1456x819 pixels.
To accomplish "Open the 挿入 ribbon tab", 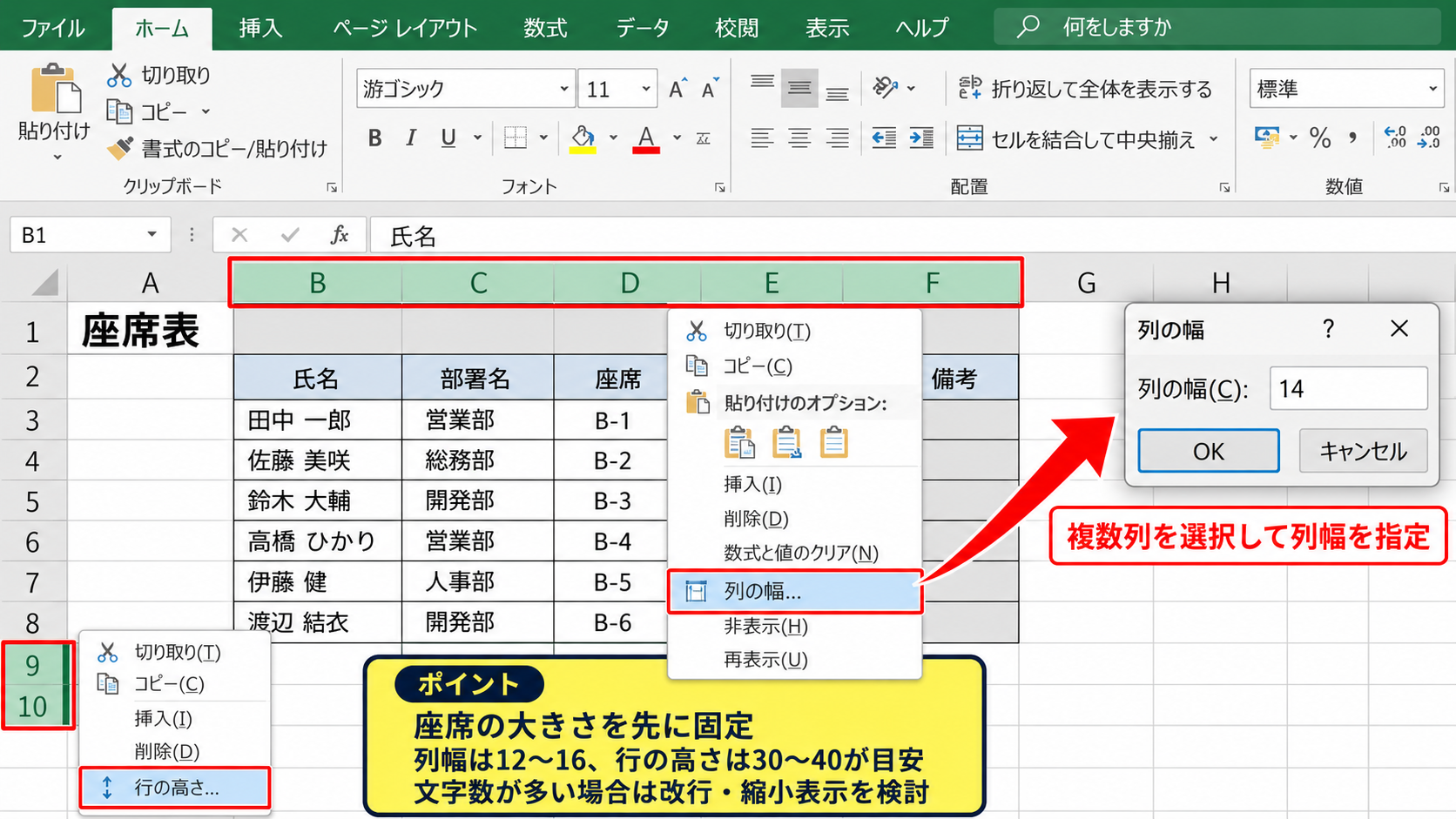I will click(x=260, y=28).
